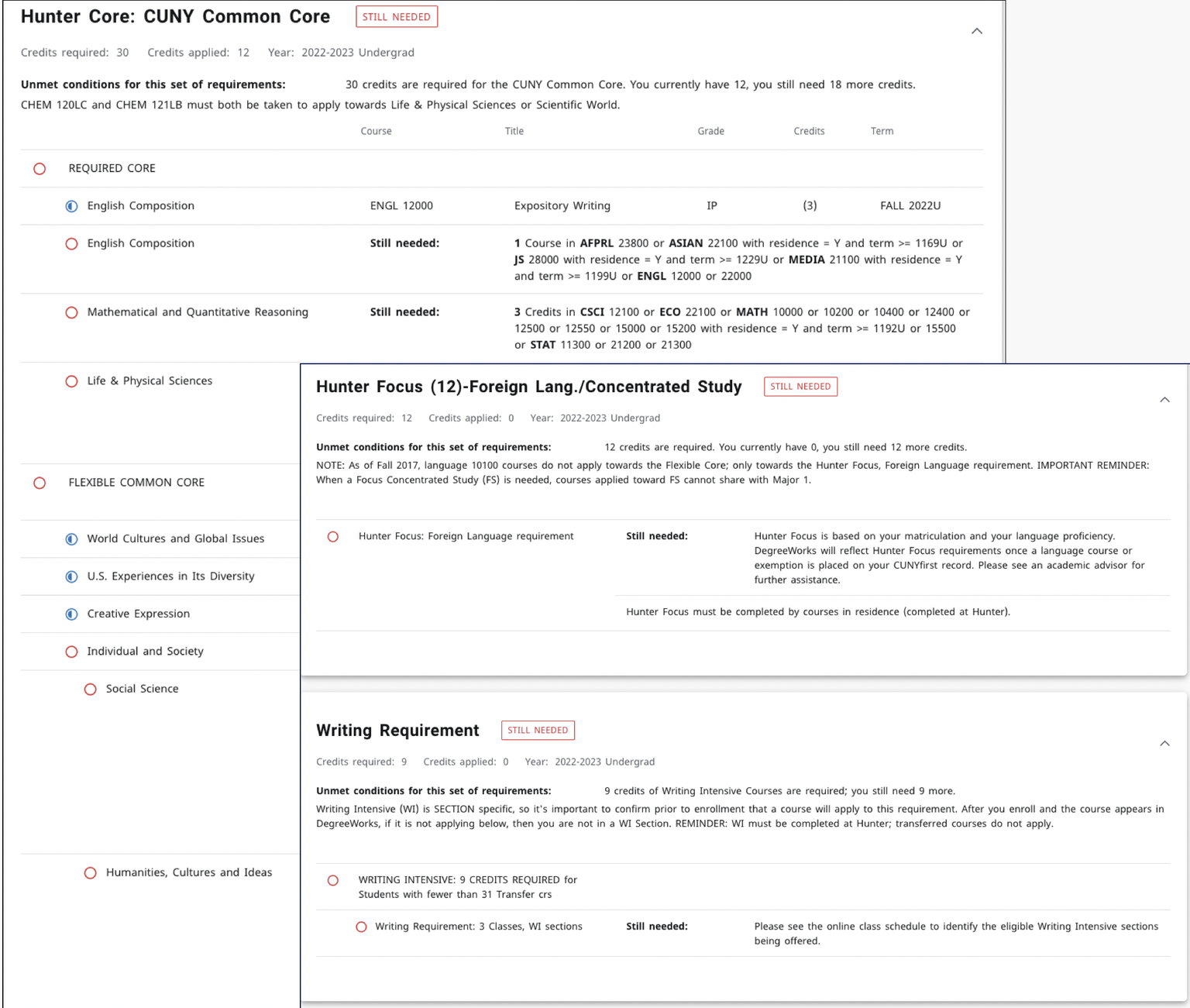Click the U.S. Experiences in Its Diversity icon

71,576
